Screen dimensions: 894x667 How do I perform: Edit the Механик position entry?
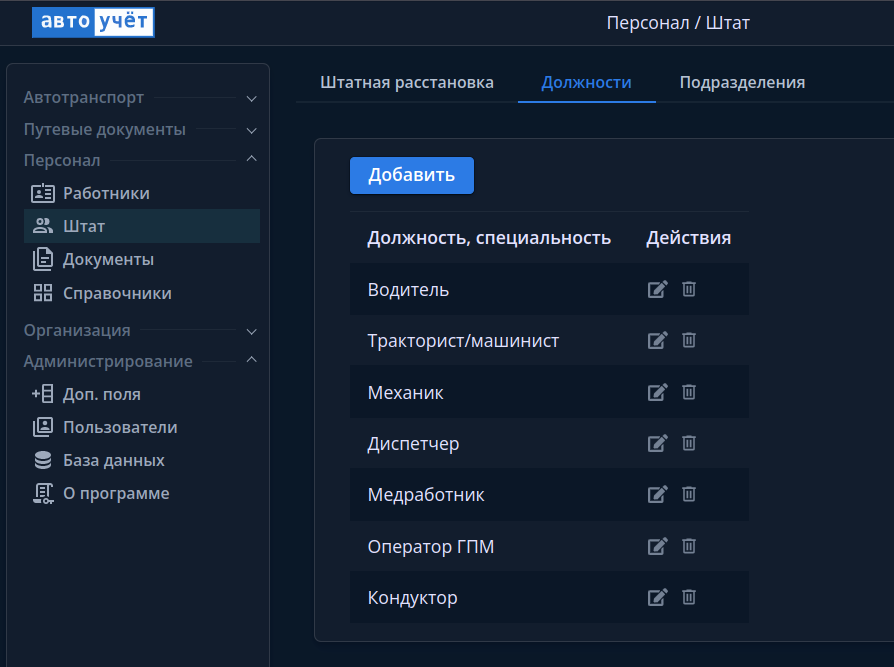[x=657, y=392]
